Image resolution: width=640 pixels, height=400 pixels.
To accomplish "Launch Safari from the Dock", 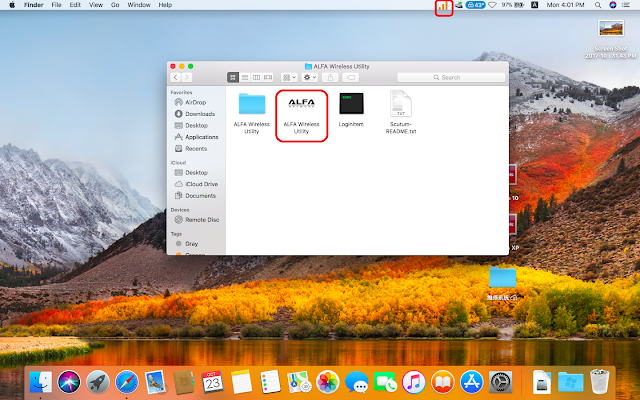I will pos(126,381).
